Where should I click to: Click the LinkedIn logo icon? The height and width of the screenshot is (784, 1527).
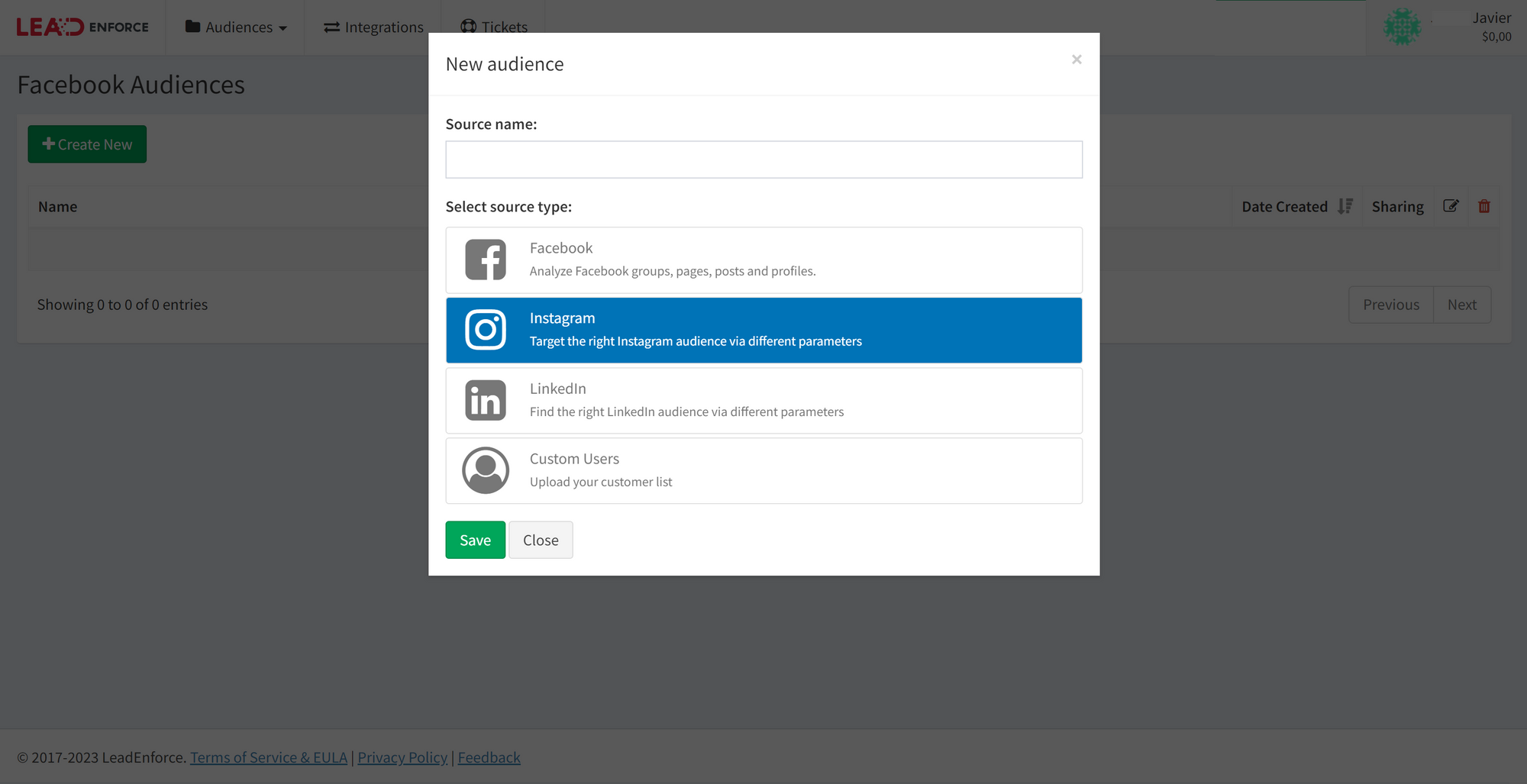pyautogui.click(x=486, y=400)
